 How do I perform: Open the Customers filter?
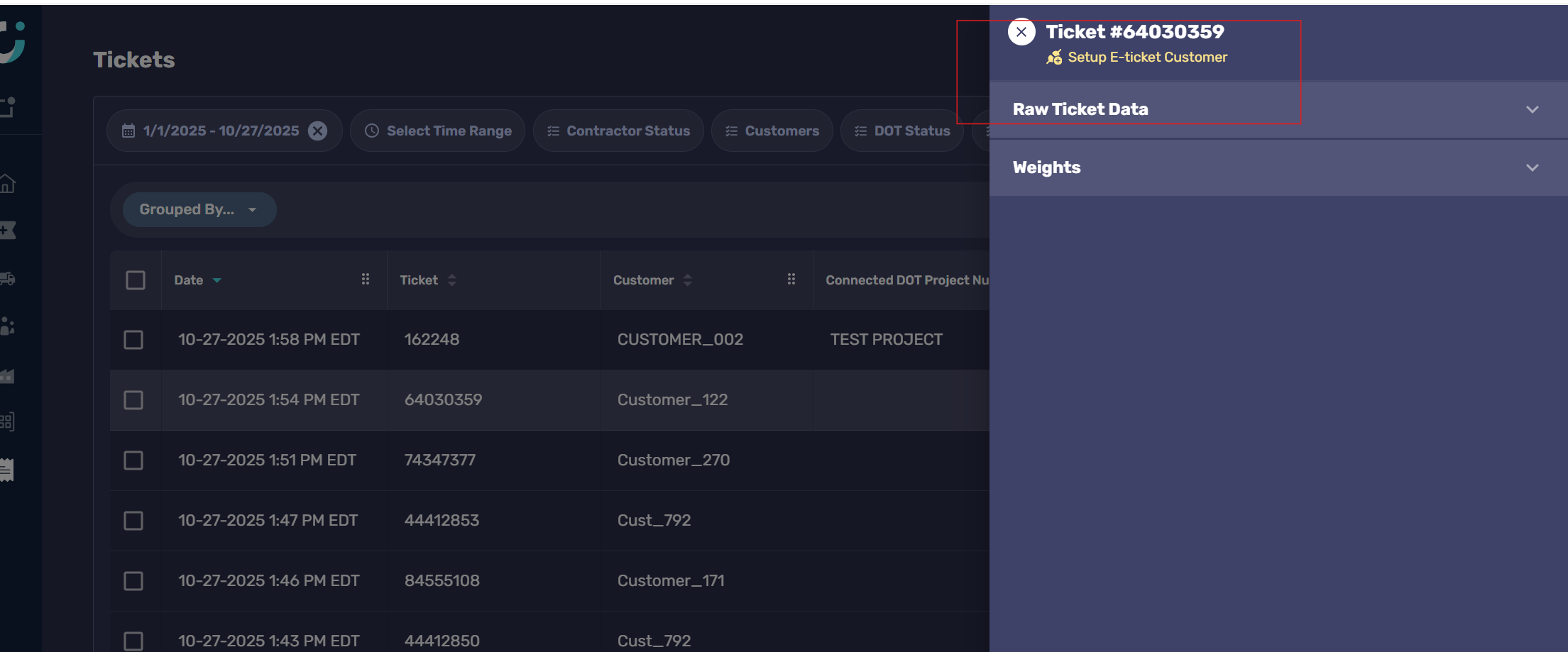point(772,131)
